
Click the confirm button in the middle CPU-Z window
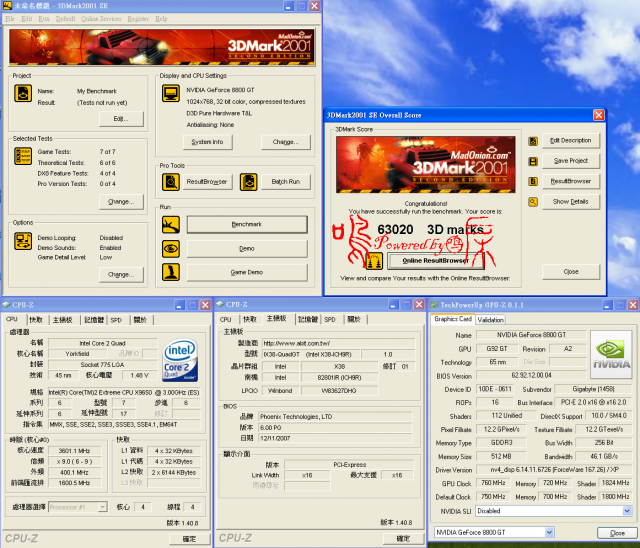(403, 539)
